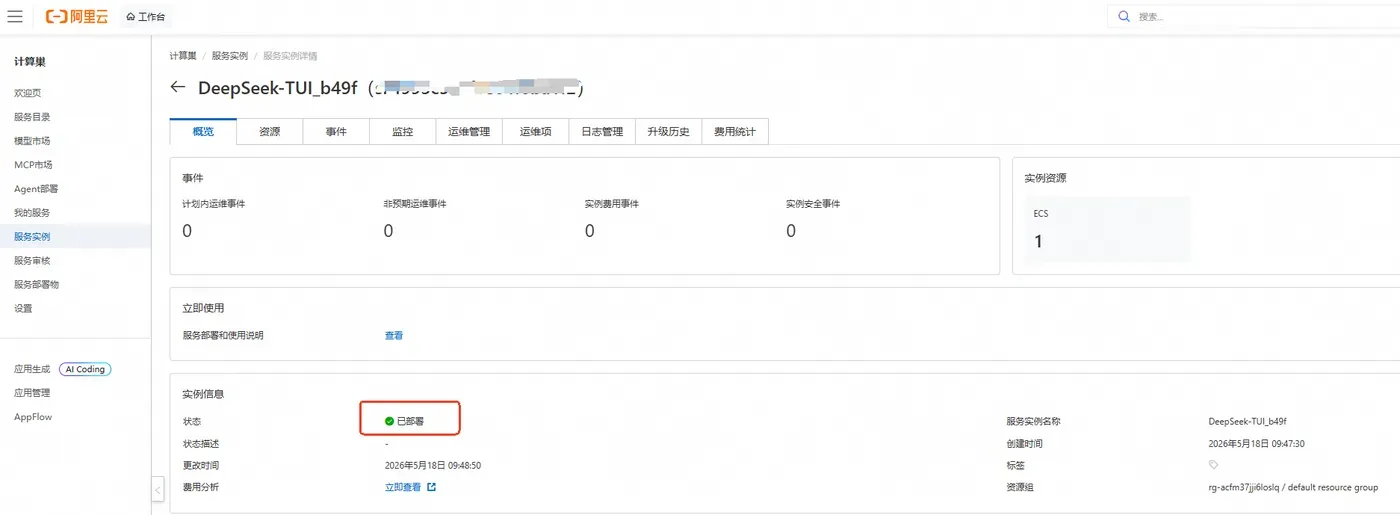
Task: Open the 运维管理 tab
Action: pyautogui.click(x=469, y=131)
